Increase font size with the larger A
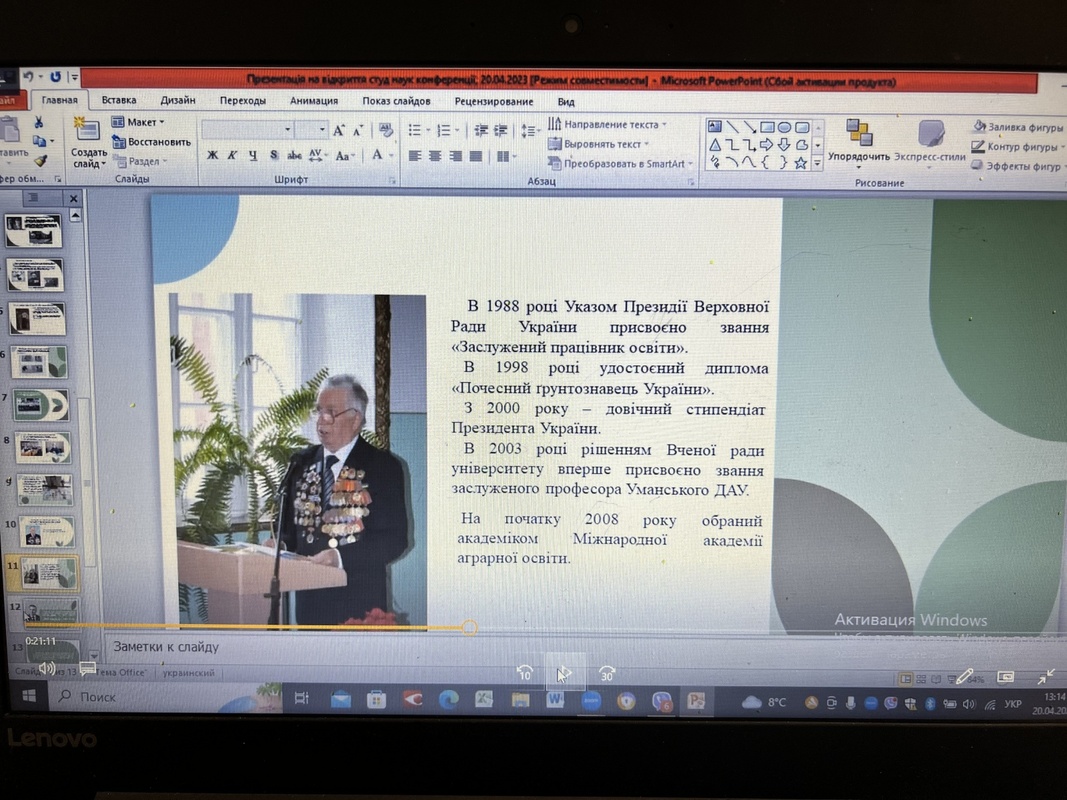 coord(339,130)
